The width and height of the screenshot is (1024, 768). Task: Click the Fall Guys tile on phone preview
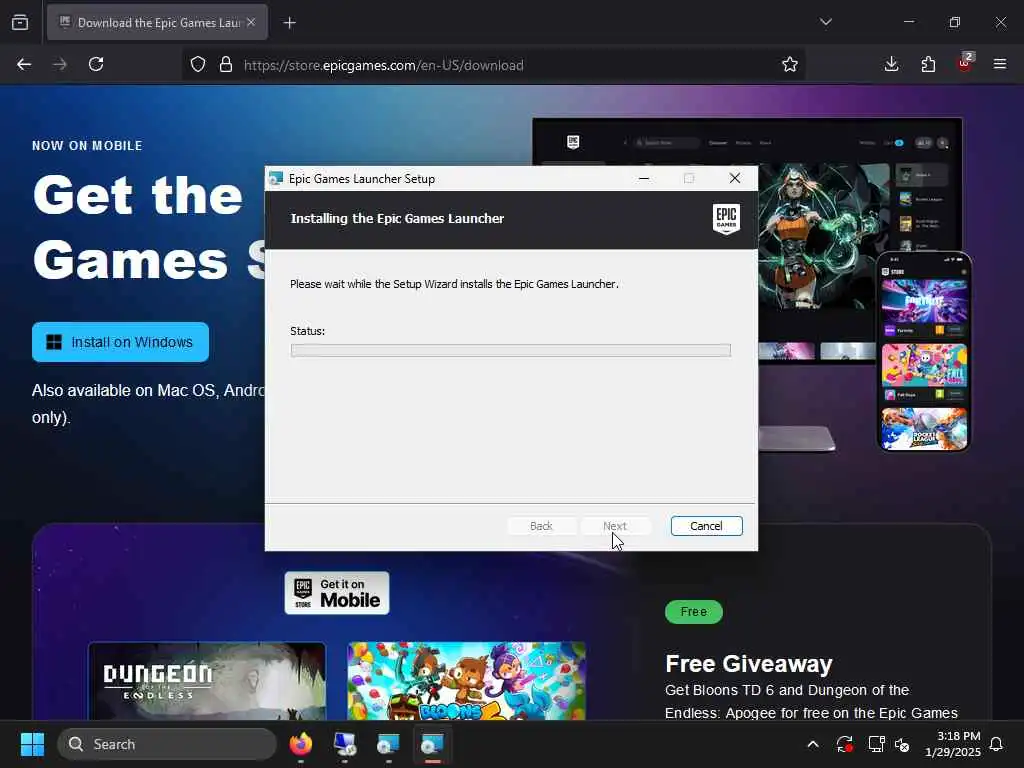(924, 366)
